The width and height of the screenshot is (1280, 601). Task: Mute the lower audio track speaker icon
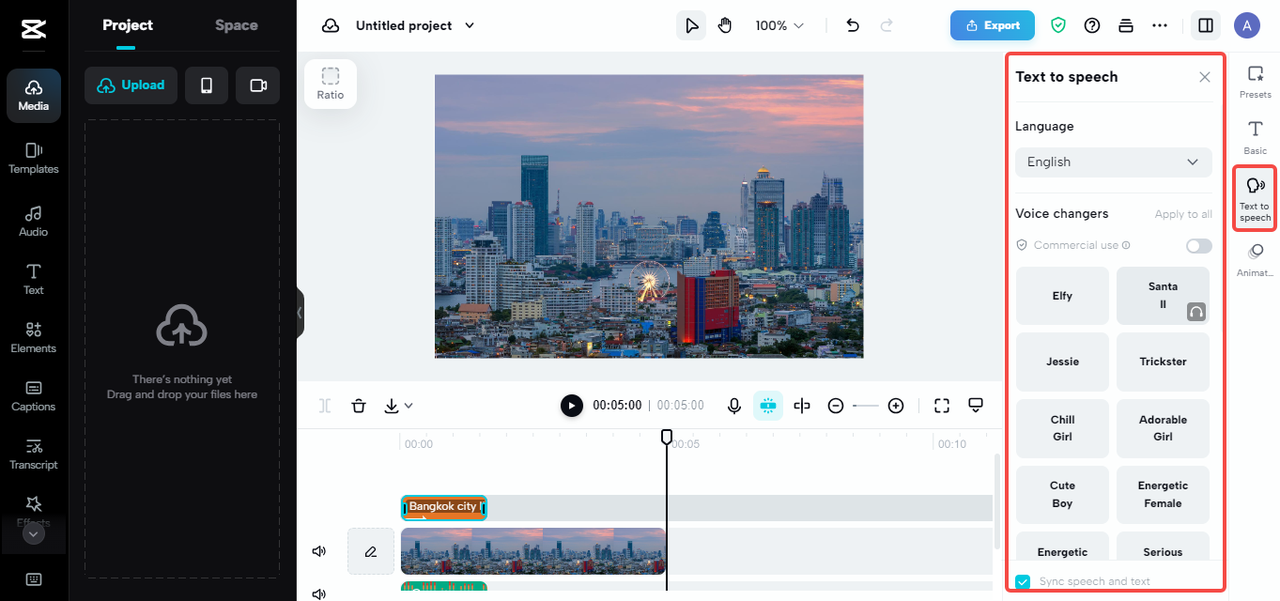click(319, 594)
